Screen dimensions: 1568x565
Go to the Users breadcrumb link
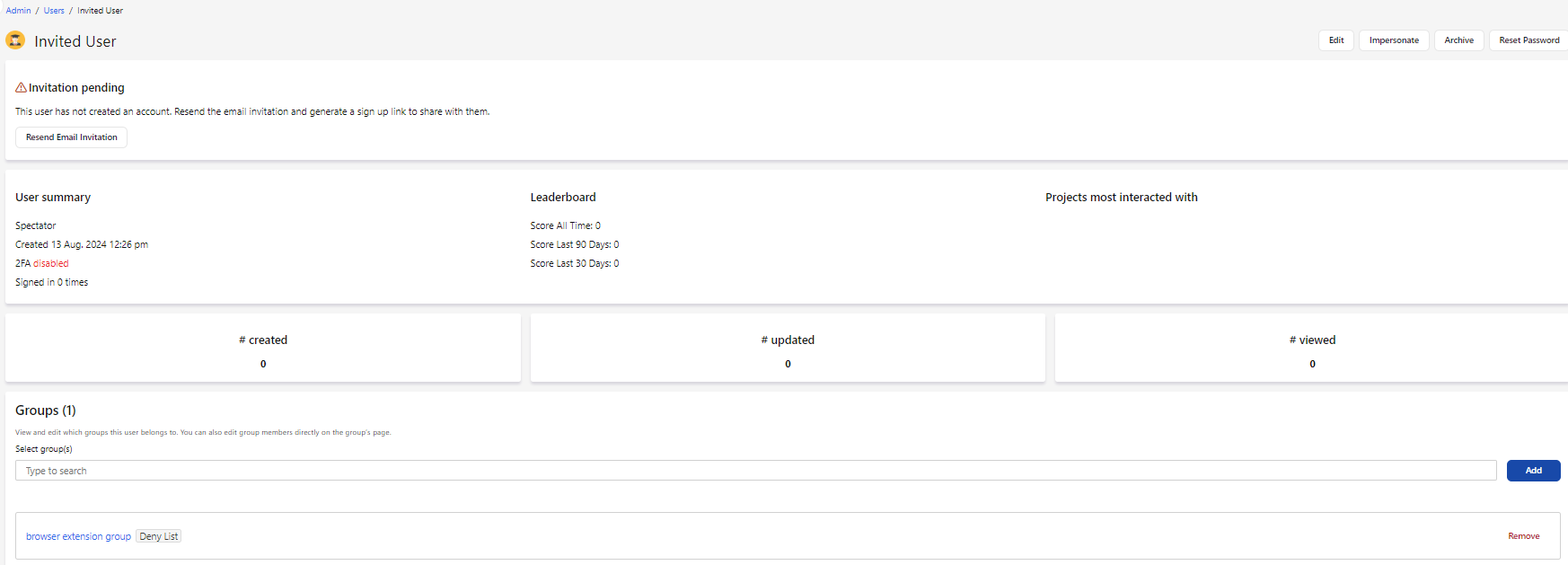coord(54,11)
